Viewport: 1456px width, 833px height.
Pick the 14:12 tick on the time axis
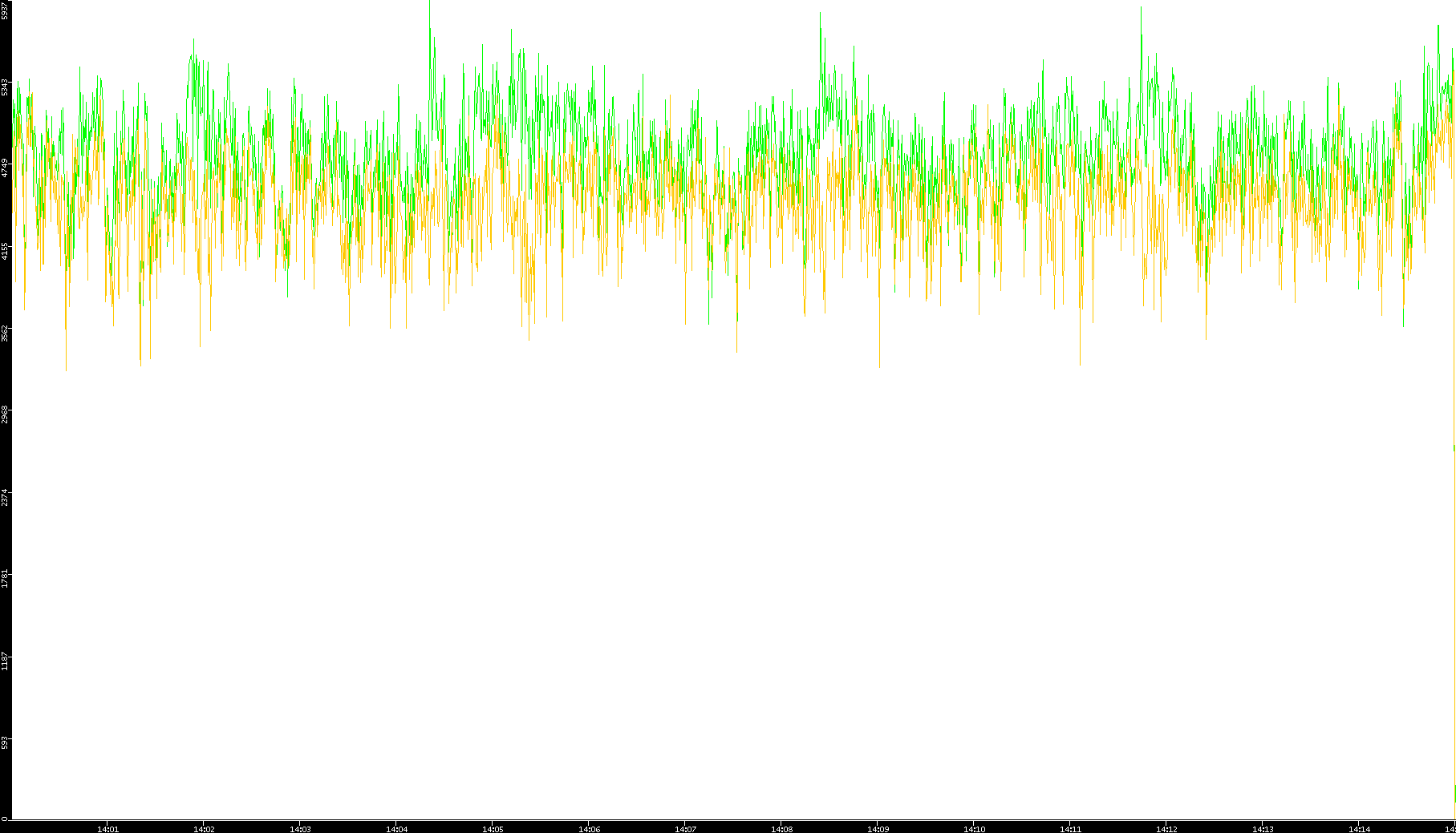1166,829
